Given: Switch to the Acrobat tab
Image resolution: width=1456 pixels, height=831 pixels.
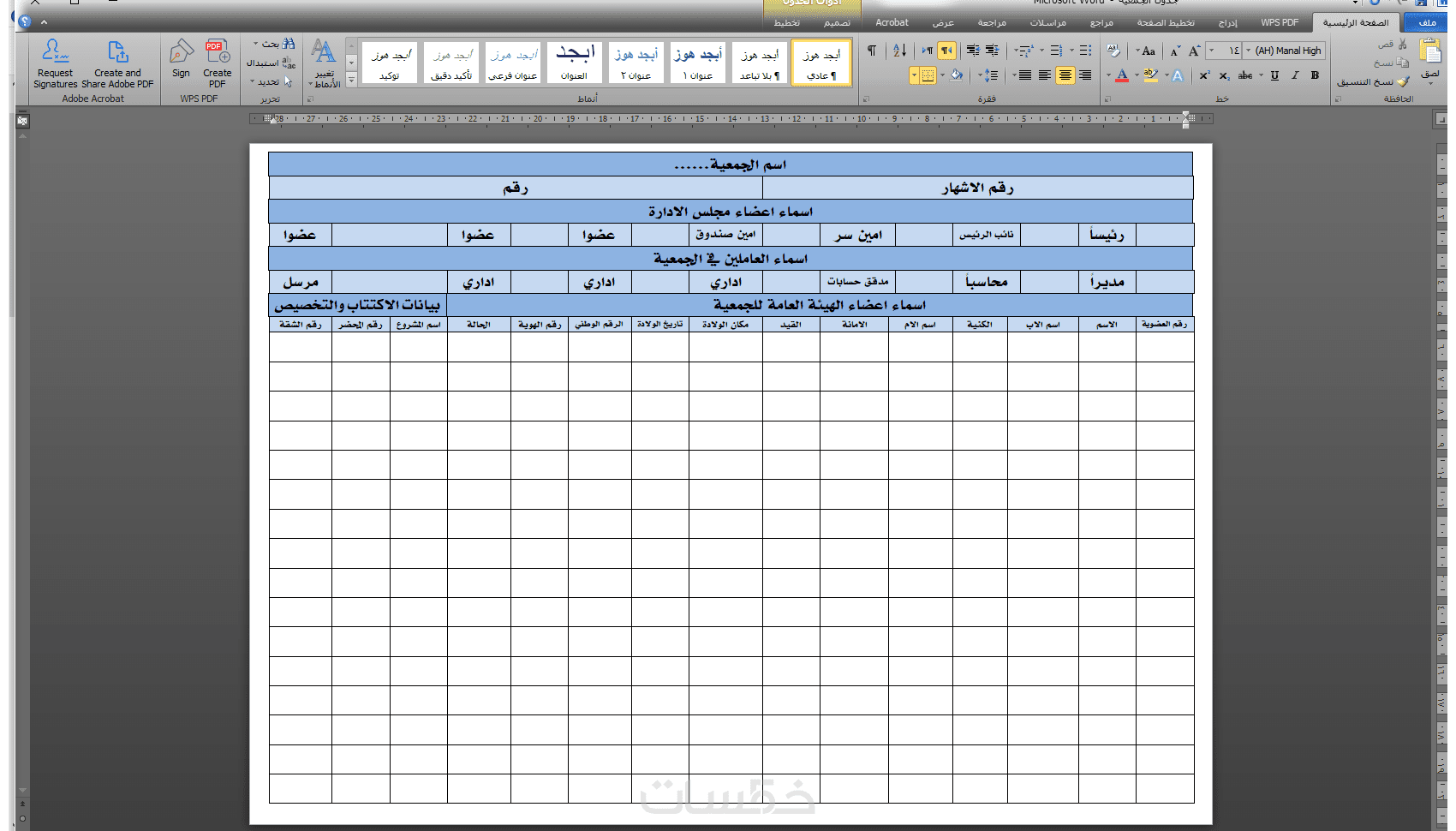Looking at the screenshot, I should point(892,23).
